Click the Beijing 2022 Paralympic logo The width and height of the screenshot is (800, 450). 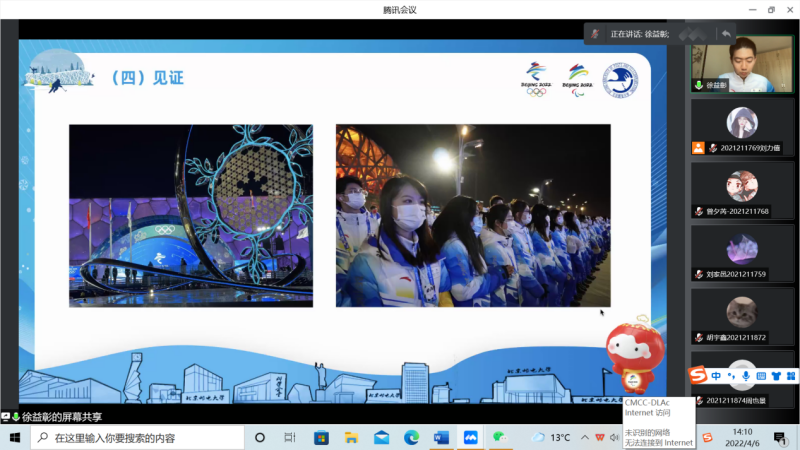577,80
